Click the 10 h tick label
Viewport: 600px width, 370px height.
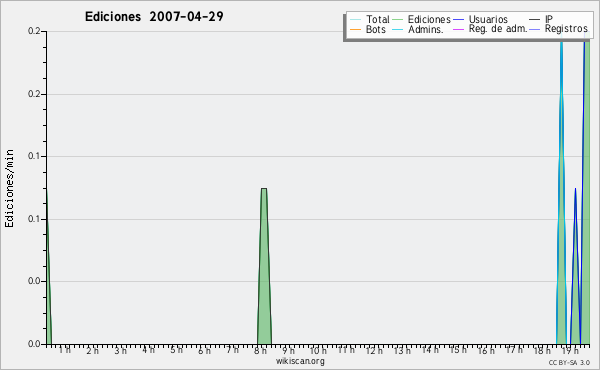click(x=318, y=350)
